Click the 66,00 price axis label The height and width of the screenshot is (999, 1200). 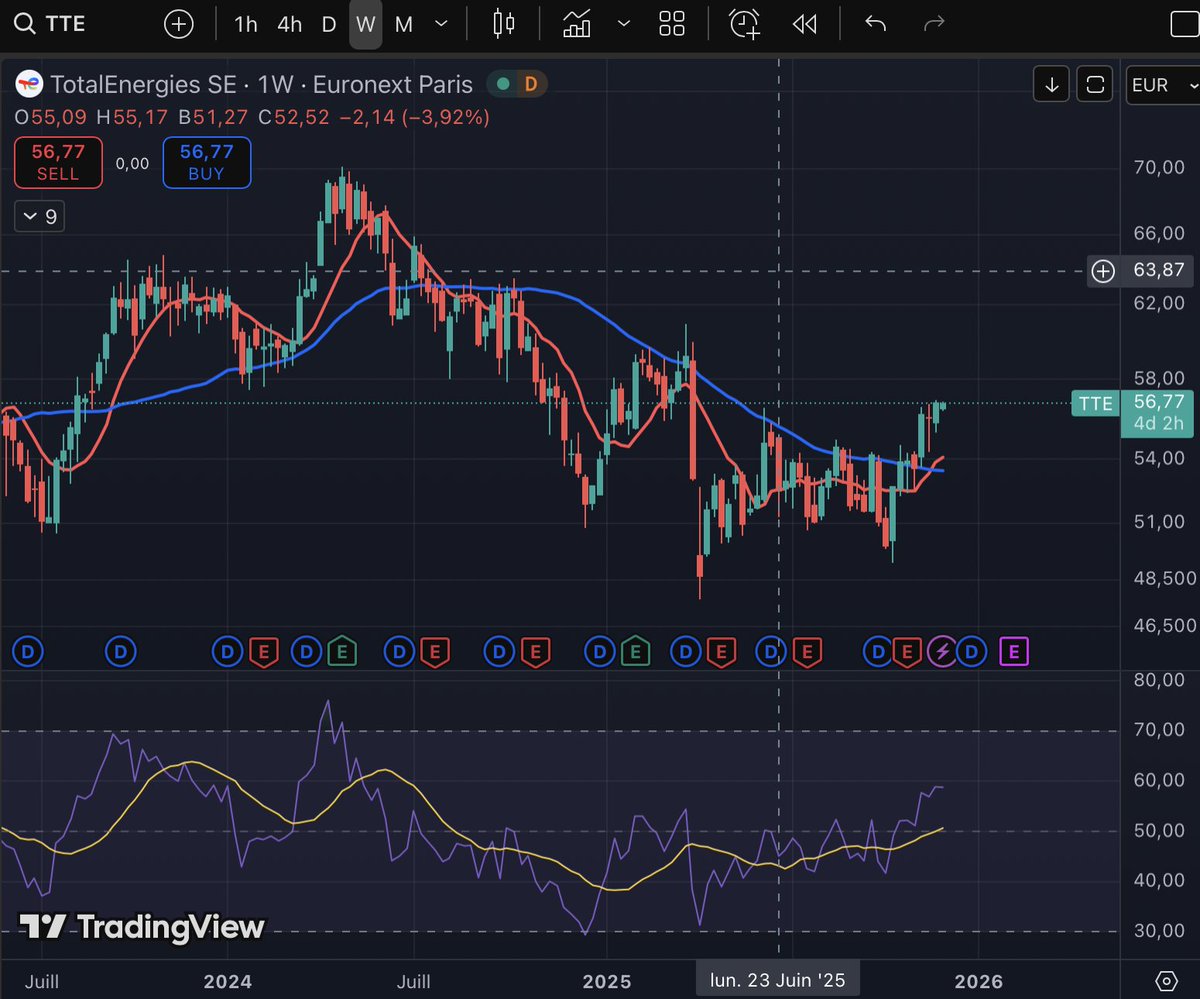(1159, 233)
